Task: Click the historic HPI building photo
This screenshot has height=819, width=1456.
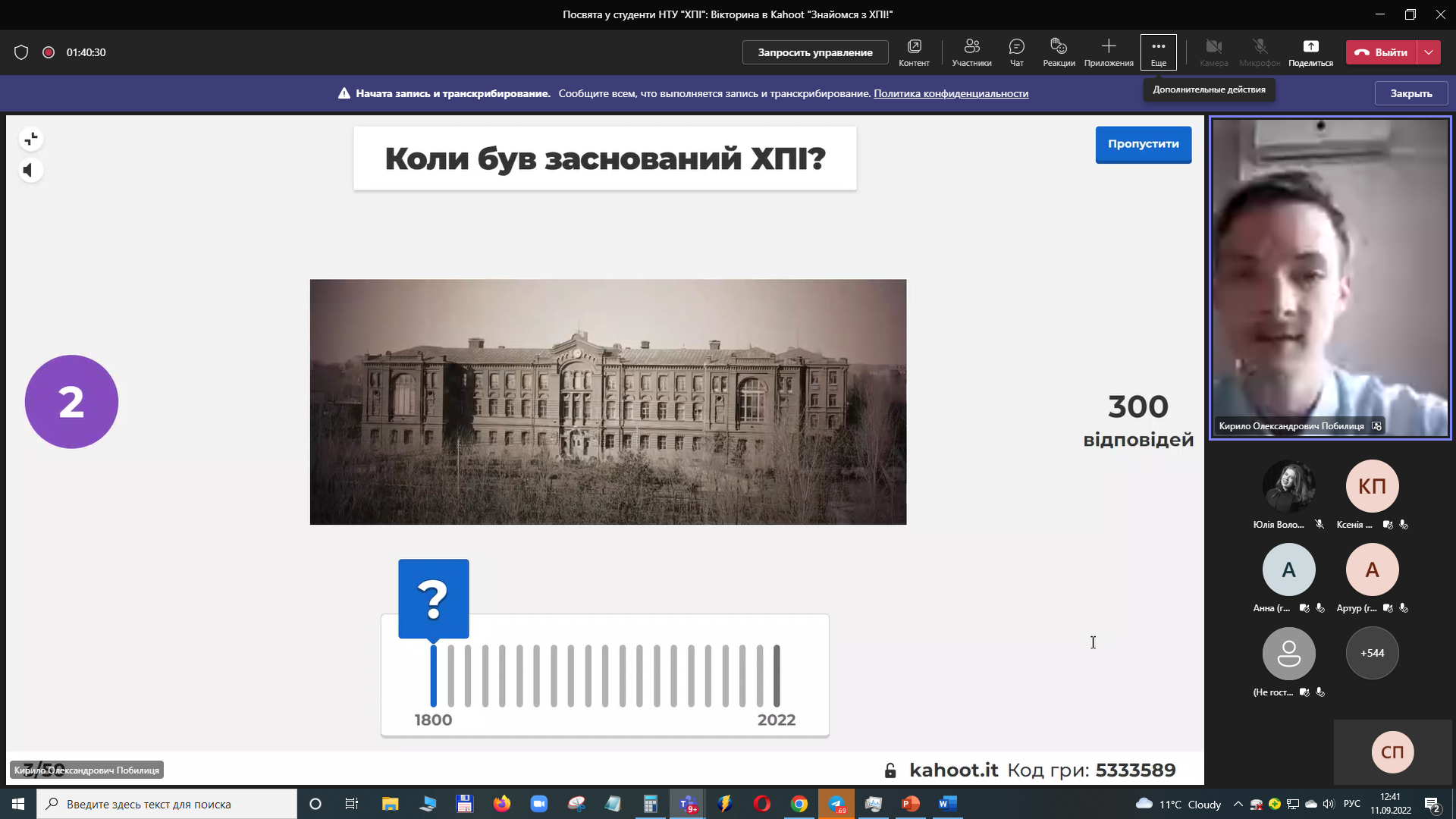Action: 607,402
